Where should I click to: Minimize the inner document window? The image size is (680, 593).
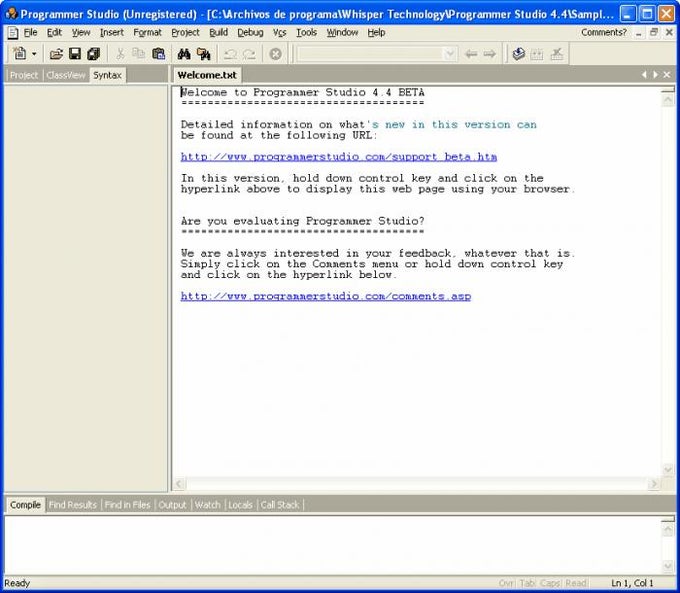pos(639,33)
